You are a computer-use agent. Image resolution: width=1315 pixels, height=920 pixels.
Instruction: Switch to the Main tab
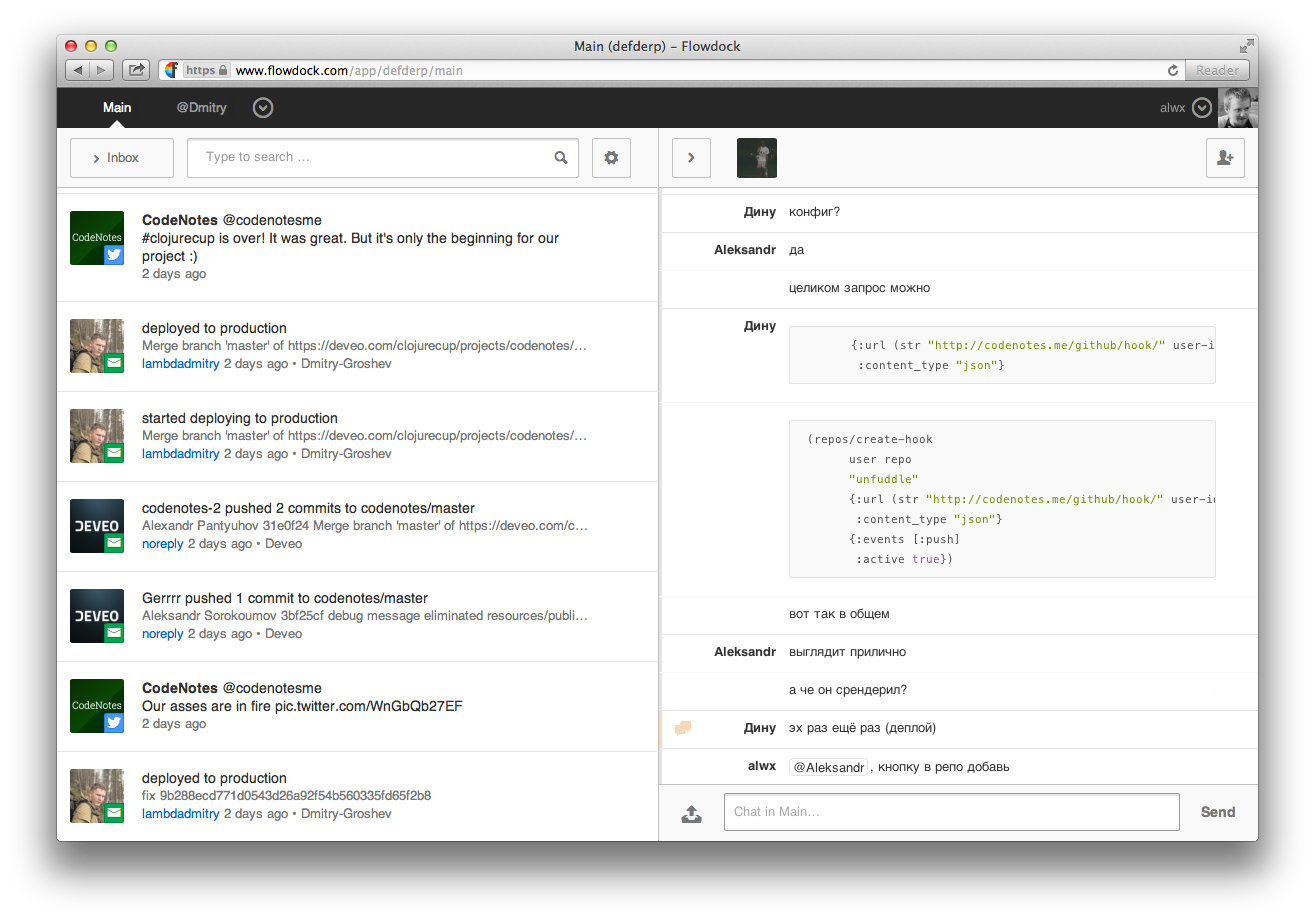point(117,108)
